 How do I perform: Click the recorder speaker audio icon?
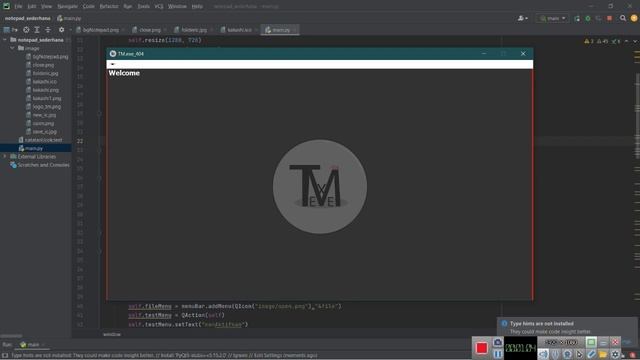(543, 354)
